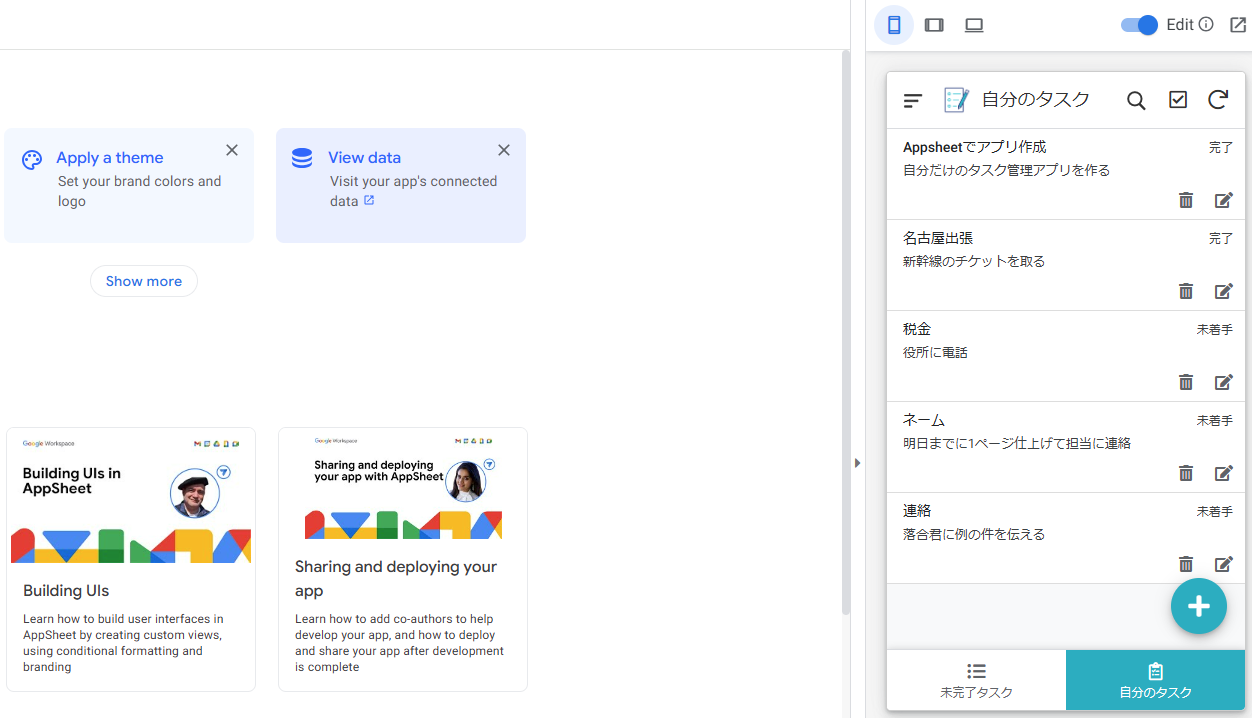Toggle the Edit mode switch
This screenshot has height=718, width=1252.
pos(1138,24)
